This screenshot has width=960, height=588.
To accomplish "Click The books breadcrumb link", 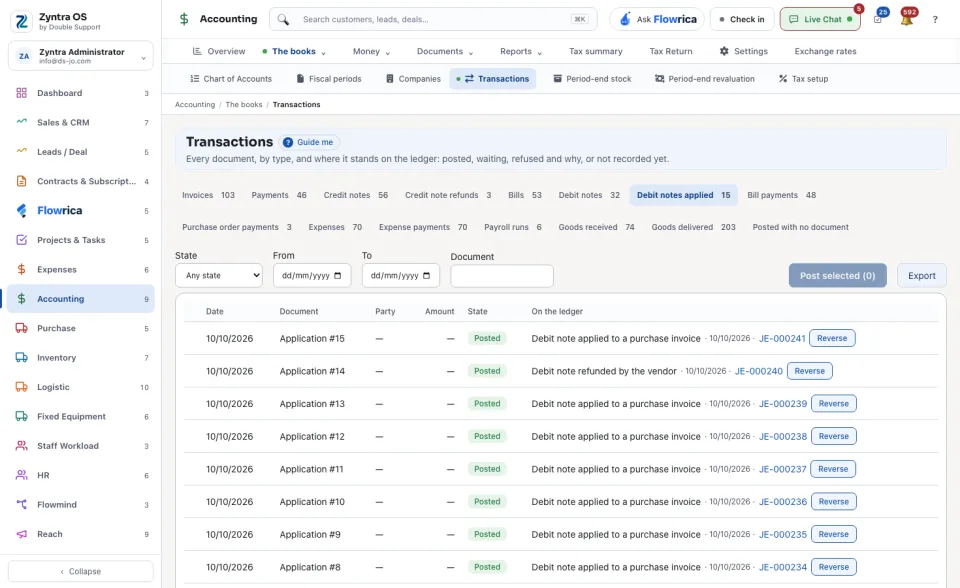I will (244, 105).
